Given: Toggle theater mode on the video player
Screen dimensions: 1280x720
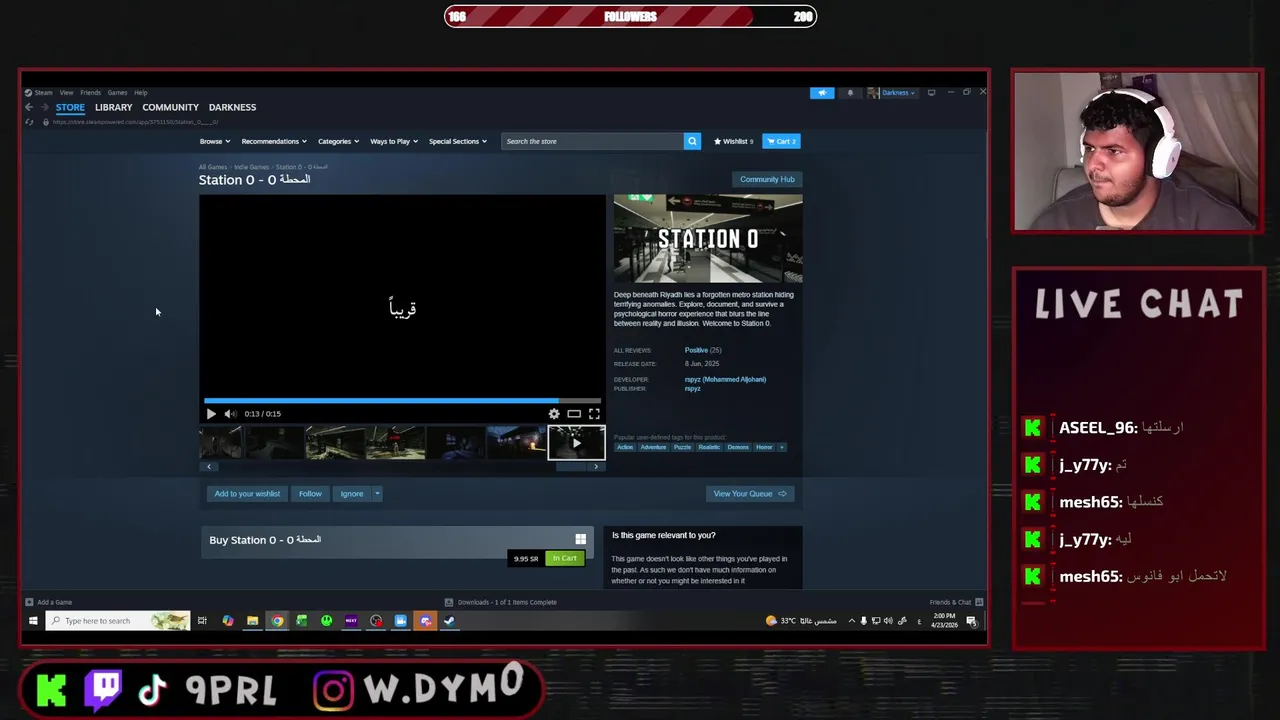Looking at the screenshot, I should tap(574, 413).
